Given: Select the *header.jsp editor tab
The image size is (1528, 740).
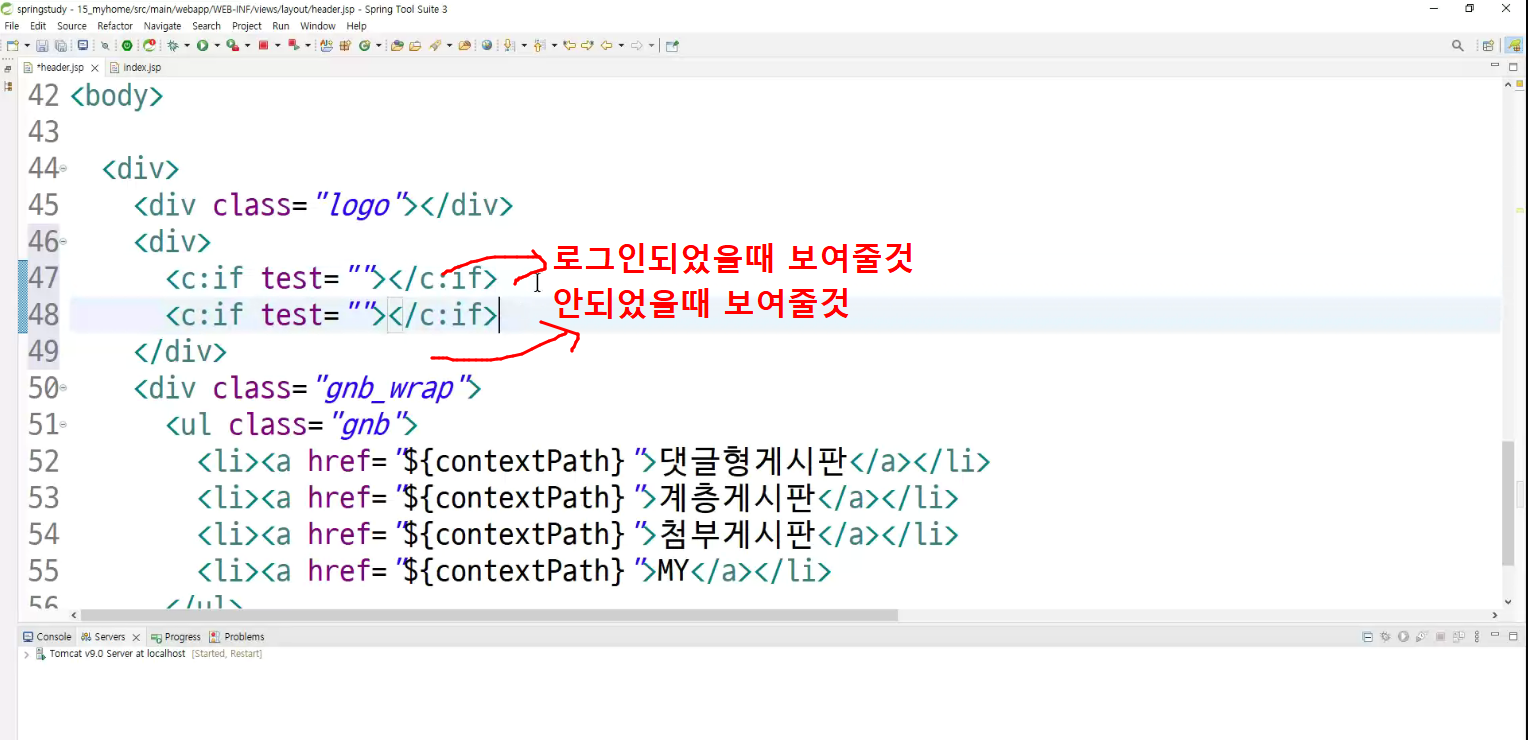Looking at the screenshot, I should pyautogui.click(x=60, y=67).
